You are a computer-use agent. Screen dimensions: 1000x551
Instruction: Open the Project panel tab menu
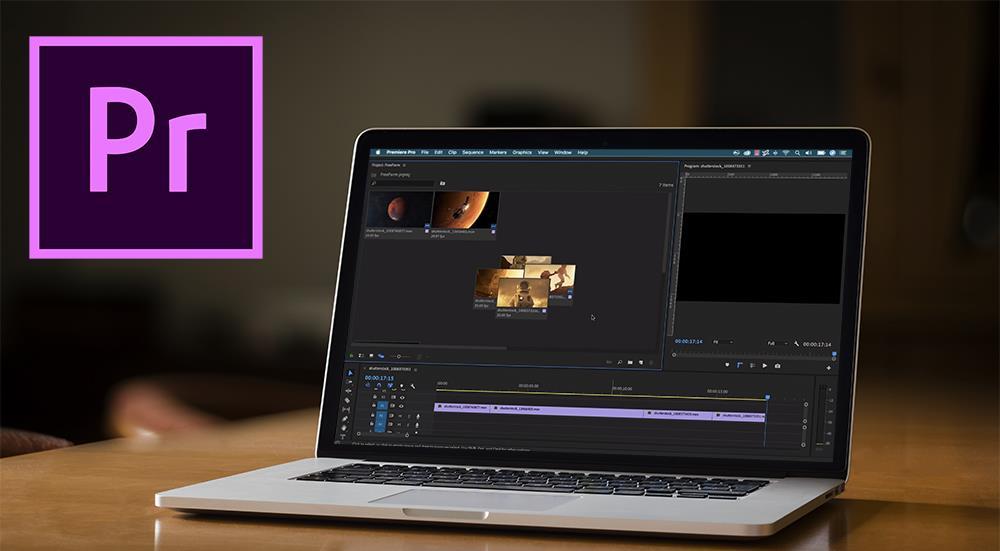point(404,165)
